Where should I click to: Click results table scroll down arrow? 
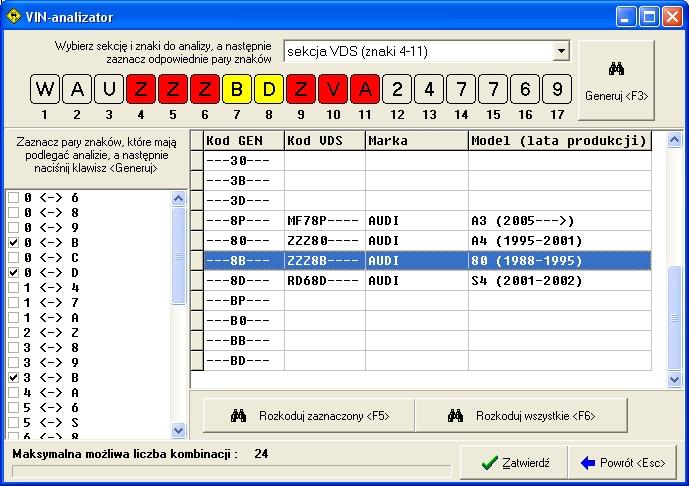tap(674, 379)
